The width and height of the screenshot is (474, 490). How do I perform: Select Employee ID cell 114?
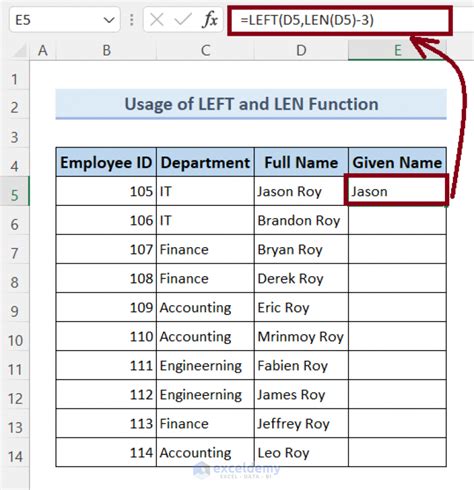pos(106,452)
